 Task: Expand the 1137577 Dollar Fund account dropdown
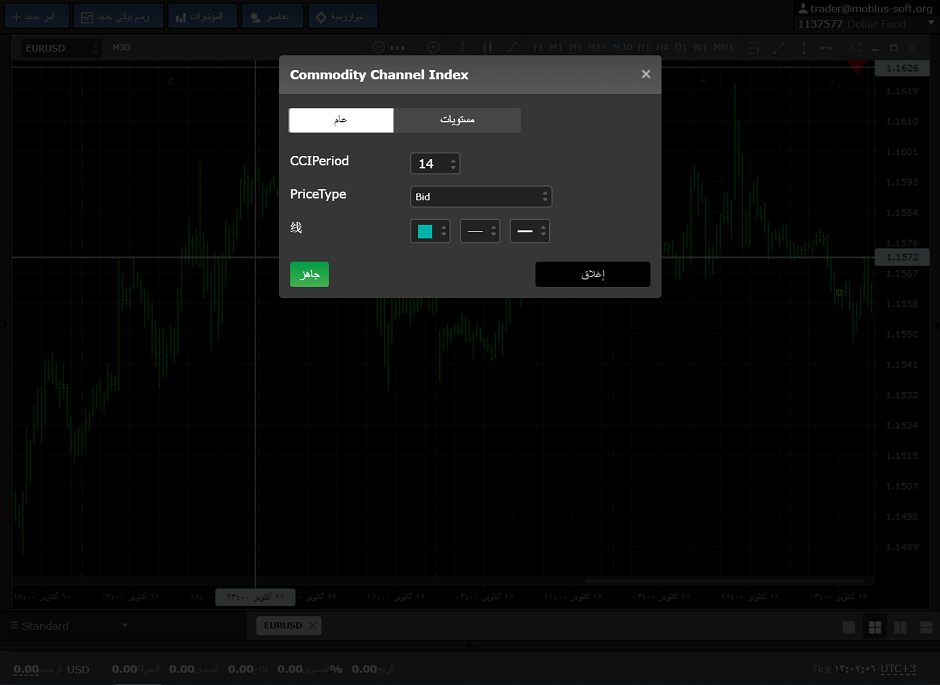[931, 23]
